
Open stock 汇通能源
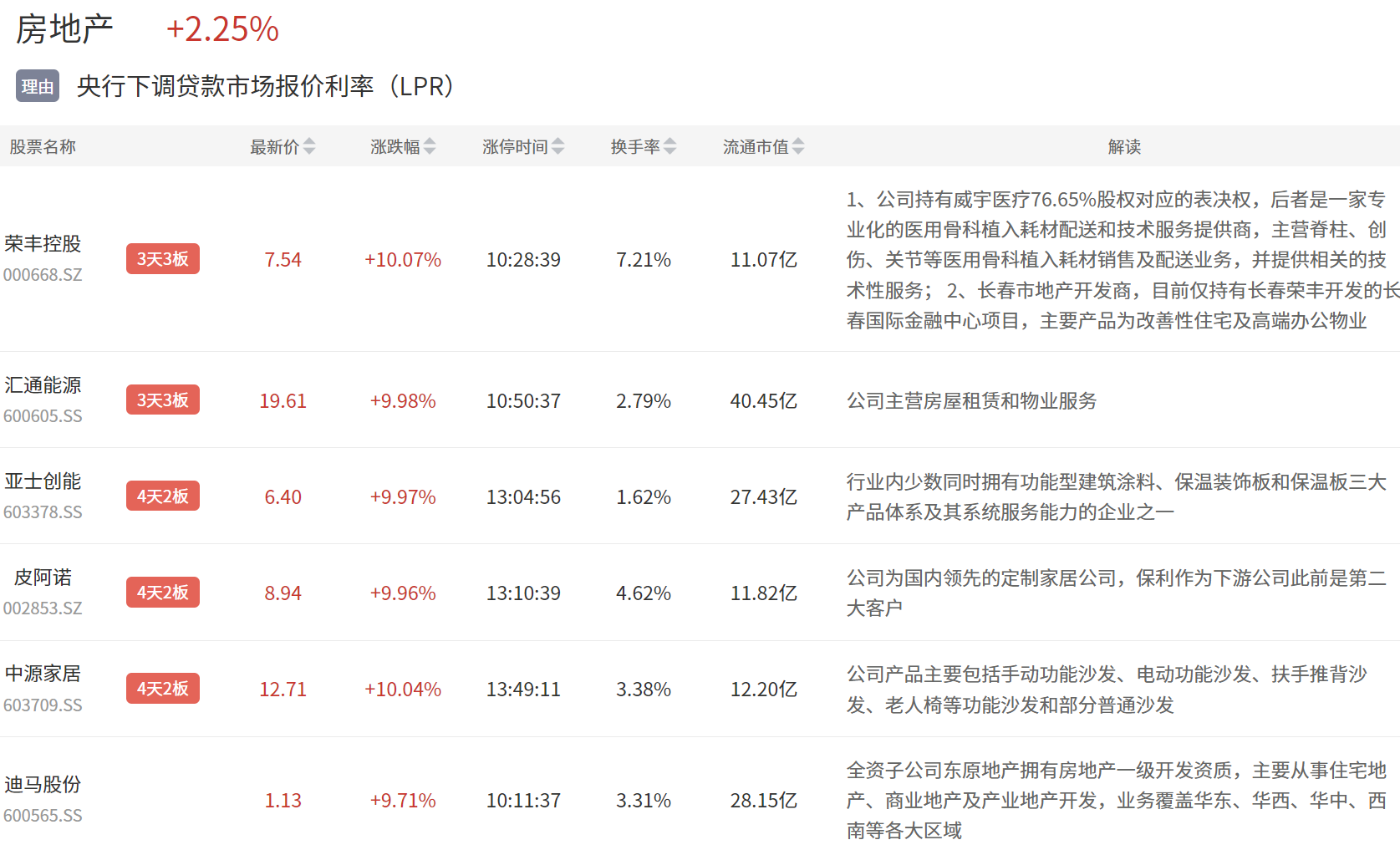(x=43, y=384)
